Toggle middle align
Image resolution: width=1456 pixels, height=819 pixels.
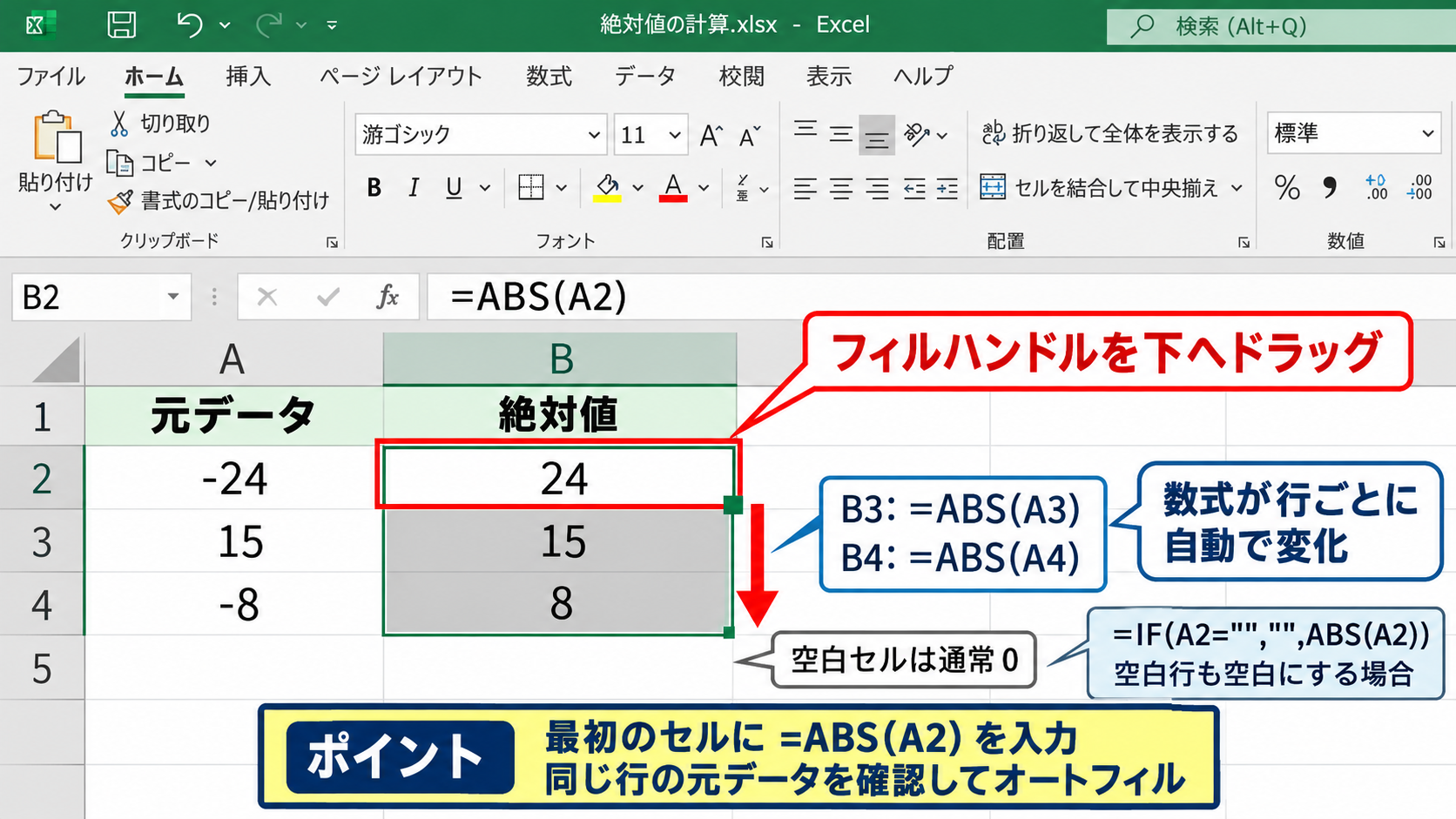click(x=841, y=134)
